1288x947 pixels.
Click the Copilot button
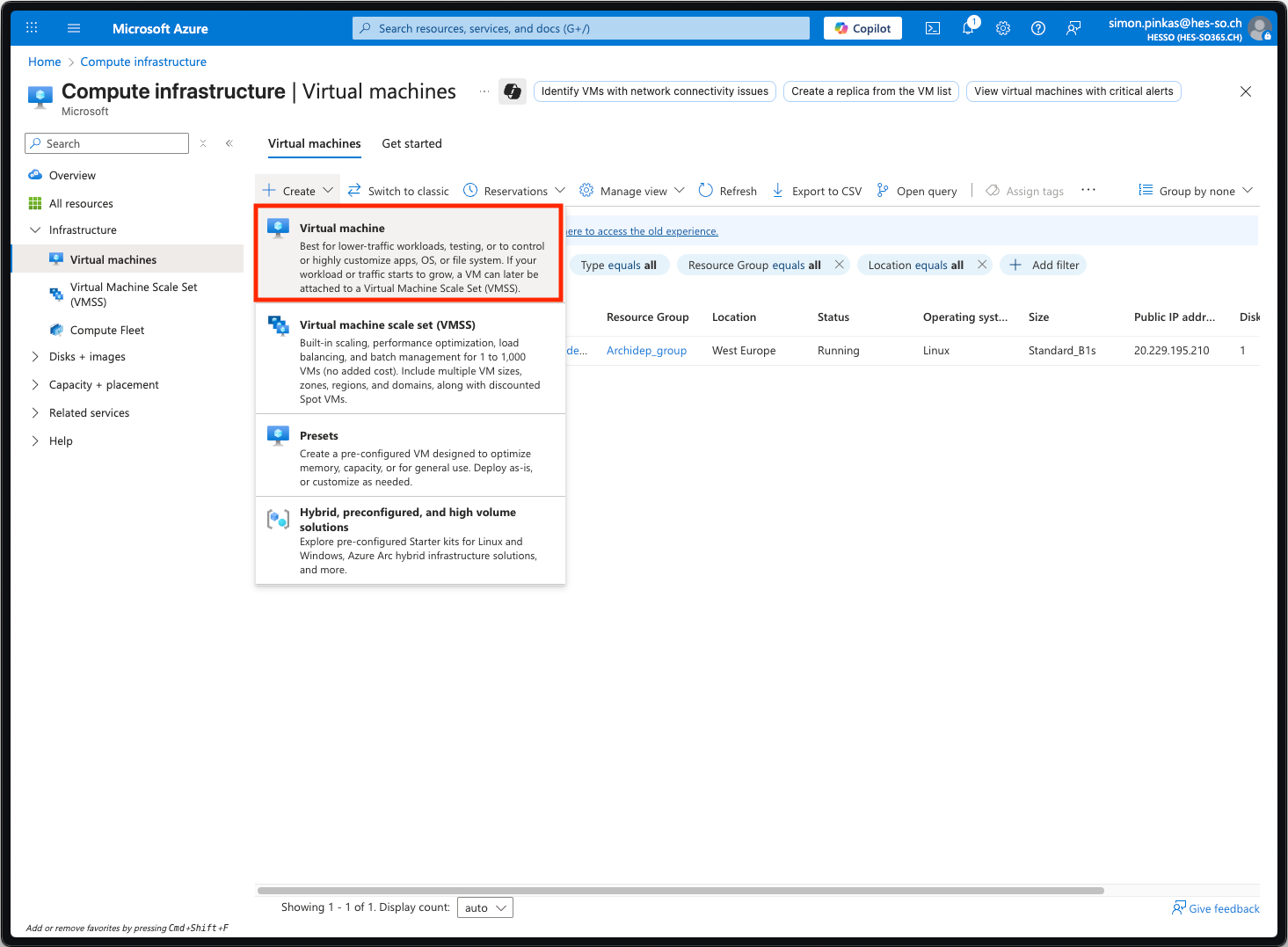(x=862, y=28)
